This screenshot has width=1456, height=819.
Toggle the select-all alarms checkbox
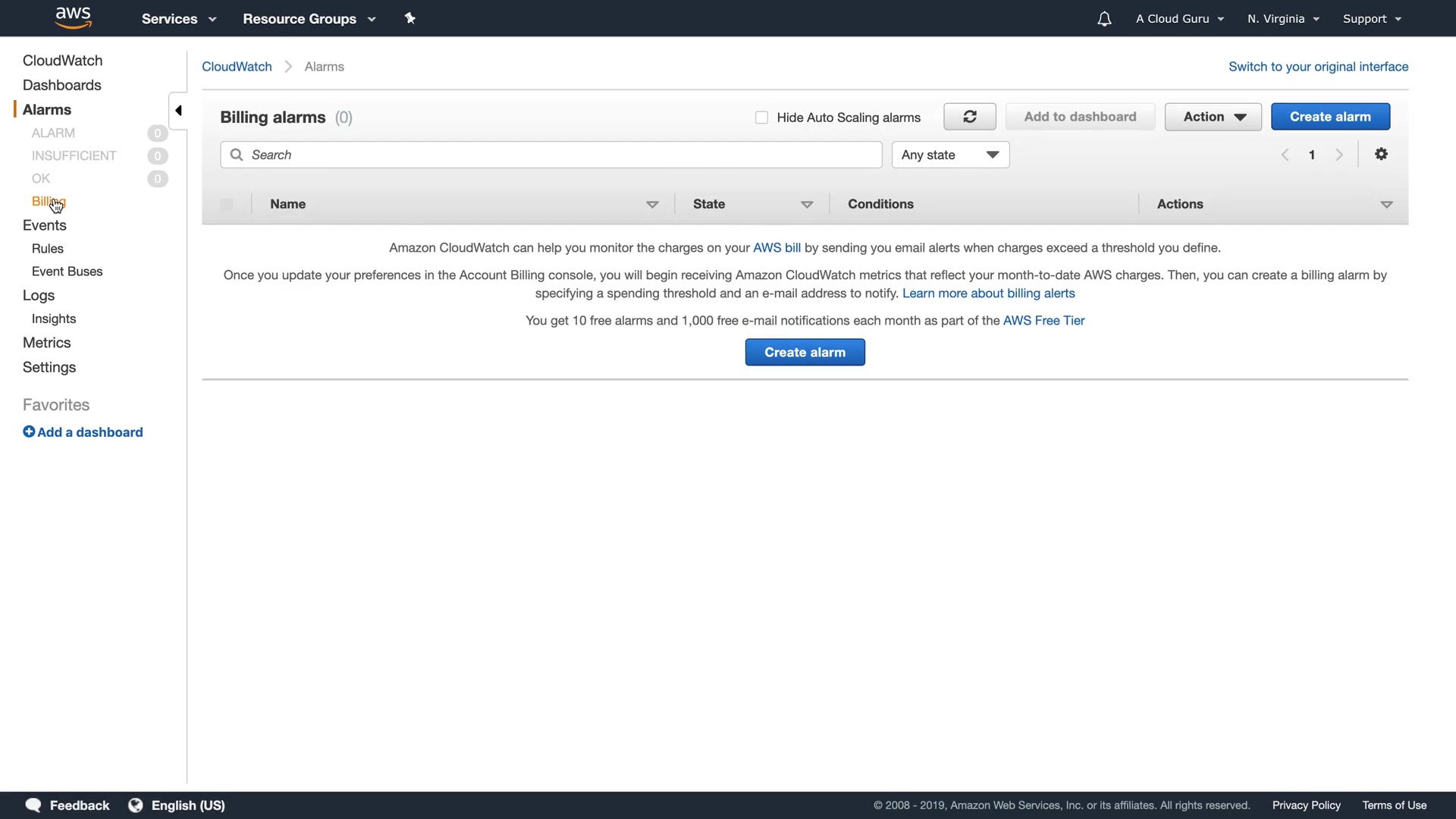coord(227,204)
